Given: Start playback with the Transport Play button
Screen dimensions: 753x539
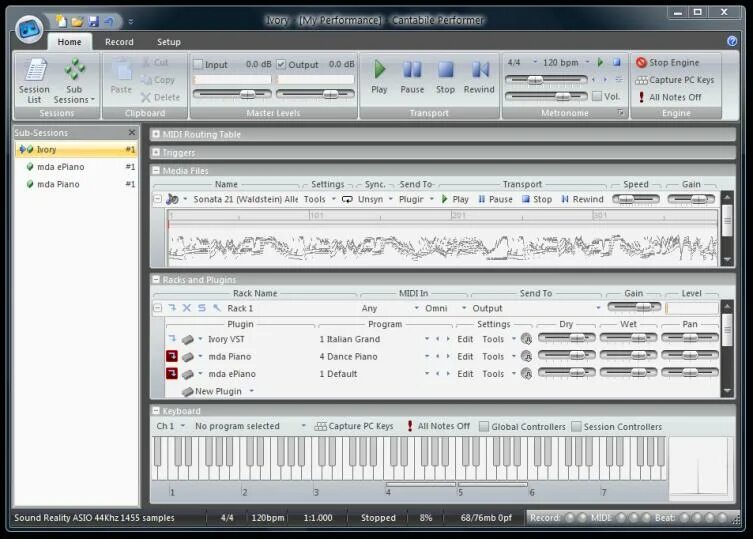Looking at the screenshot, I should click(x=379, y=77).
